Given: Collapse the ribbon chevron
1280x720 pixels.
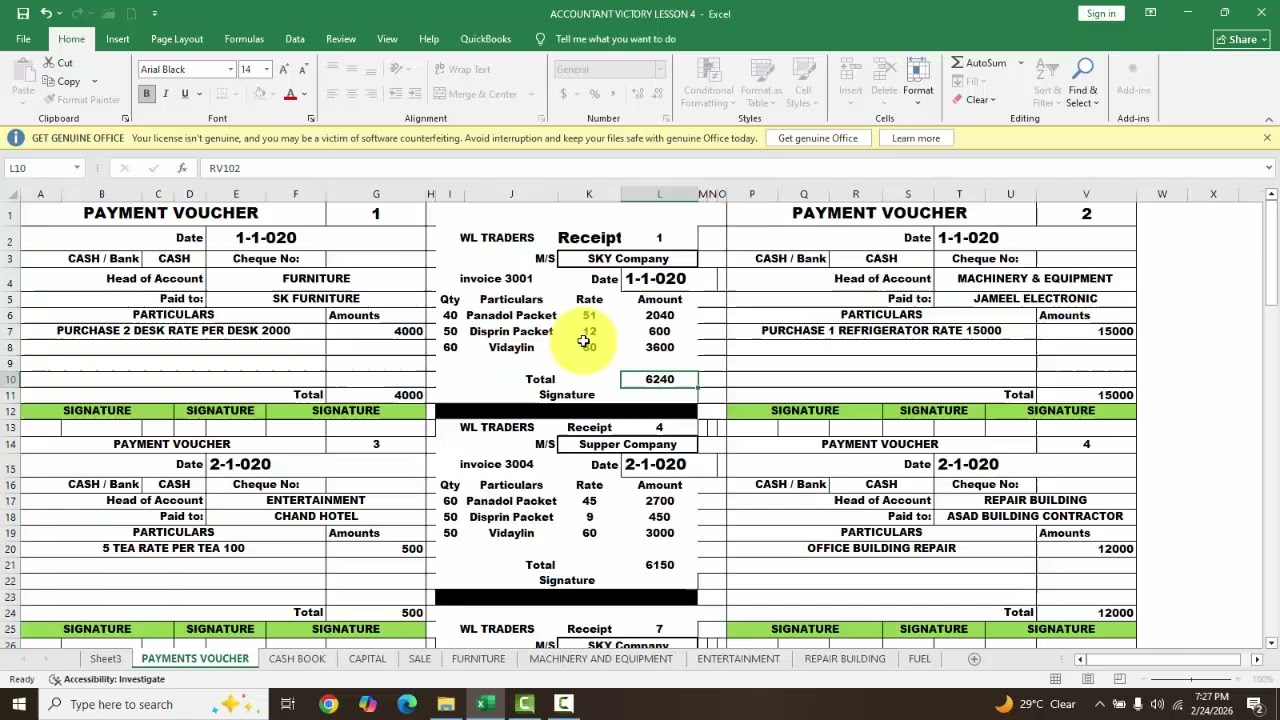Looking at the screenshot, I should (1268, 118).
